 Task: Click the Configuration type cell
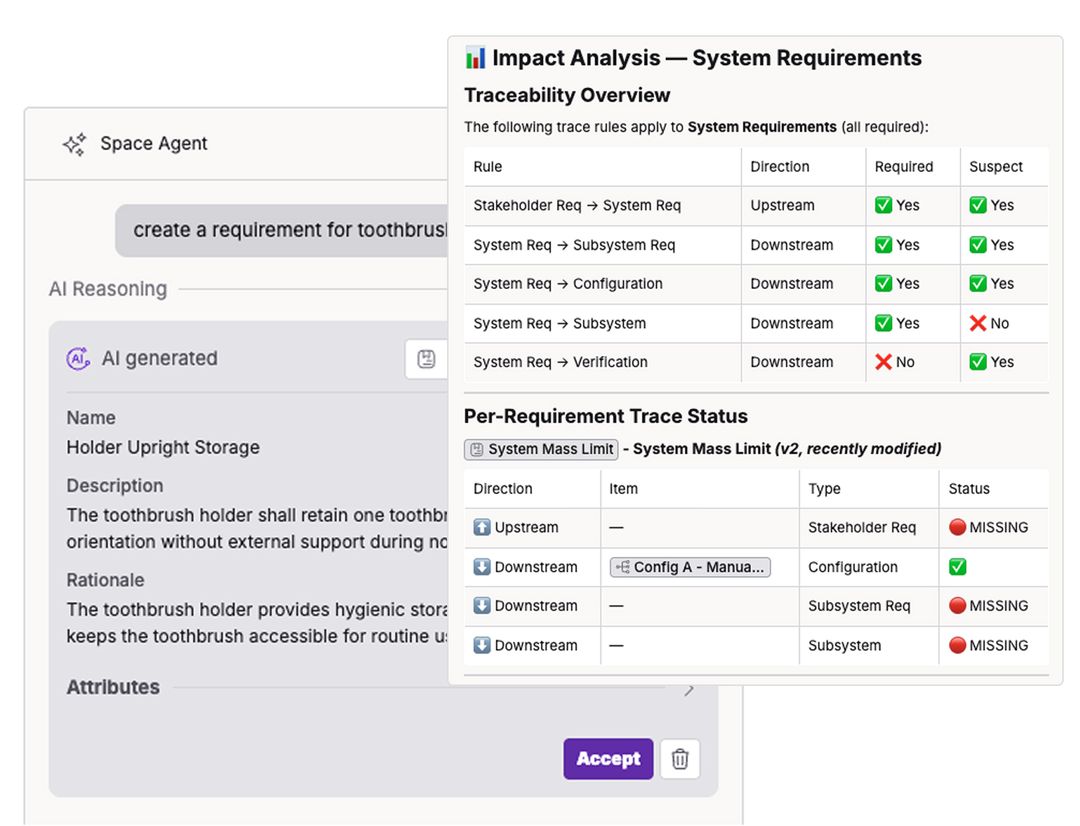point(853,567)
